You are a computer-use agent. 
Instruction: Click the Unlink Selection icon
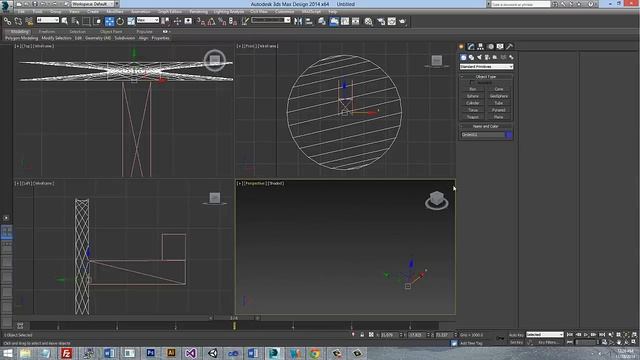click(x=18, y=21)
